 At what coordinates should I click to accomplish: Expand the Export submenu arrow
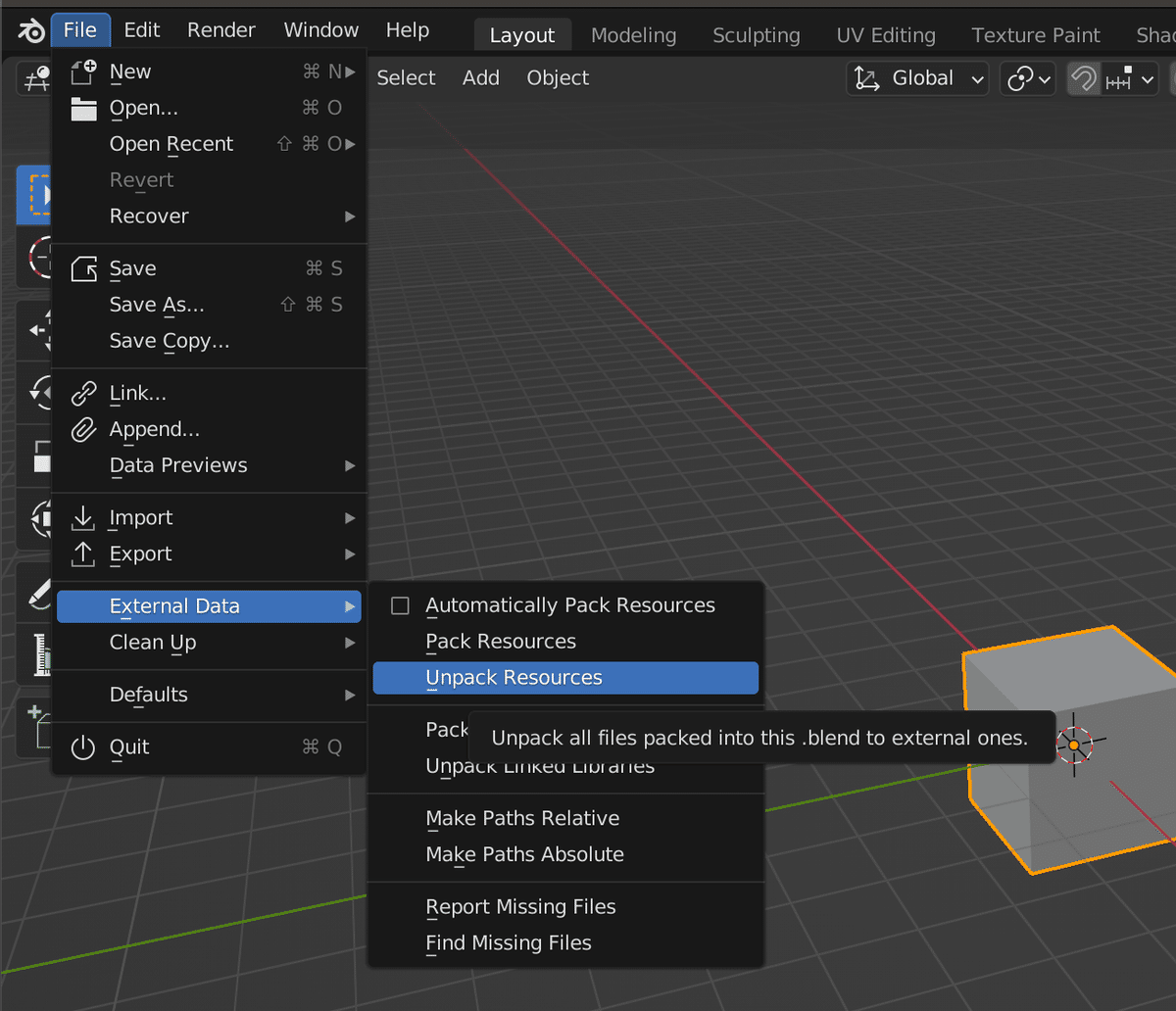(x=350, y=554)
